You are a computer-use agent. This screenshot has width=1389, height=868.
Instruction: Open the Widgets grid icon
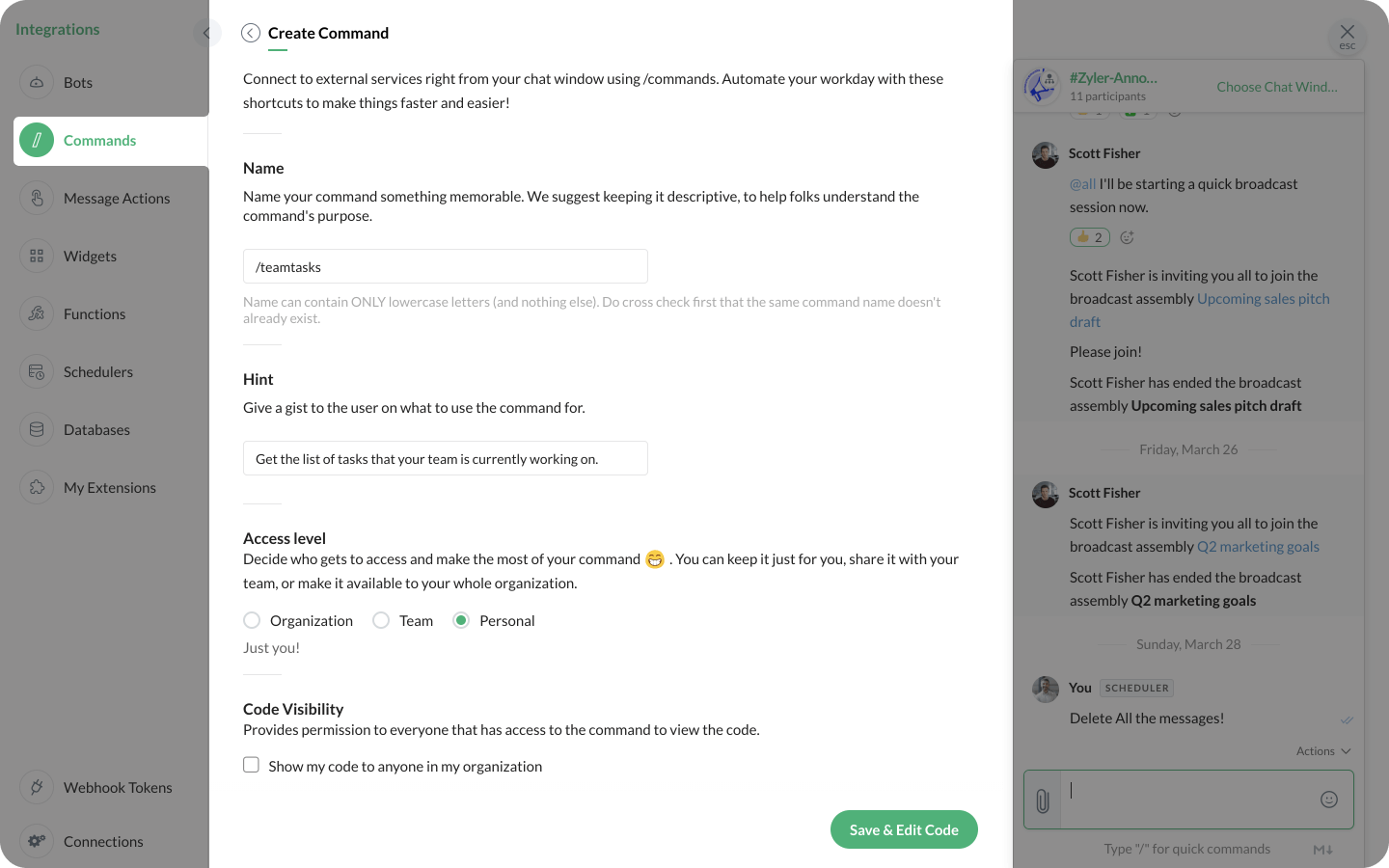click(x=37, y=257)
